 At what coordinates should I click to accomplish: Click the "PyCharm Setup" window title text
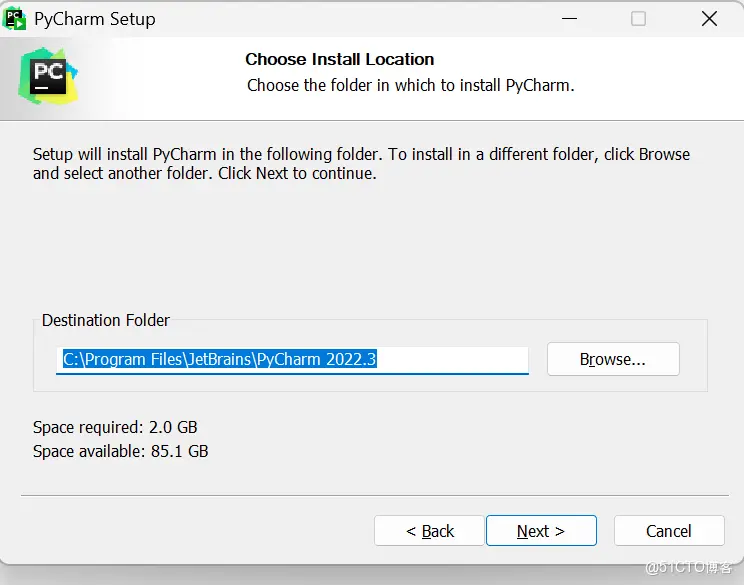point(95,19)
